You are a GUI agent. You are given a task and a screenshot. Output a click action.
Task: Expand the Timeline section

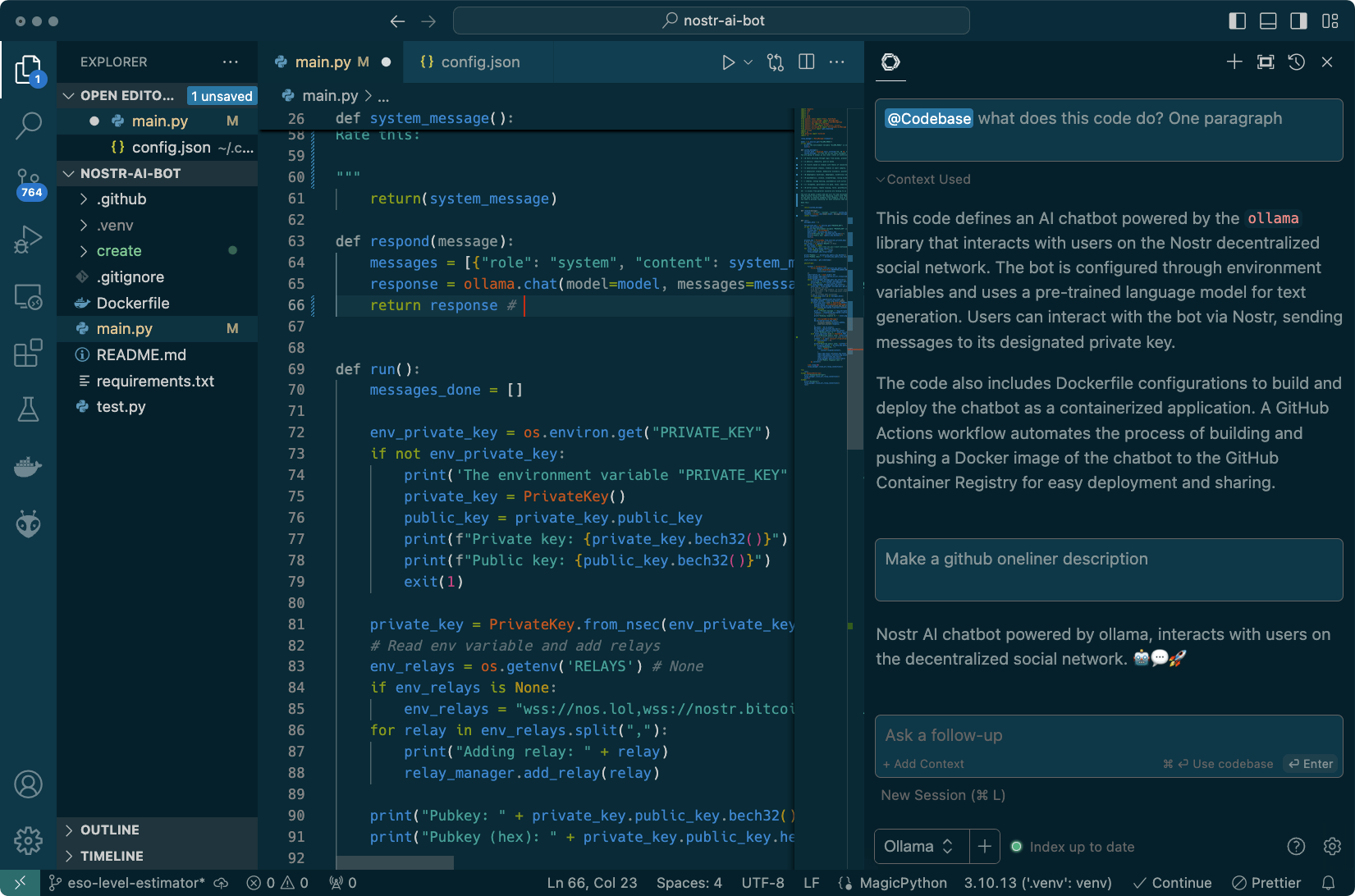pyautogui.click(x=157, y=856)
